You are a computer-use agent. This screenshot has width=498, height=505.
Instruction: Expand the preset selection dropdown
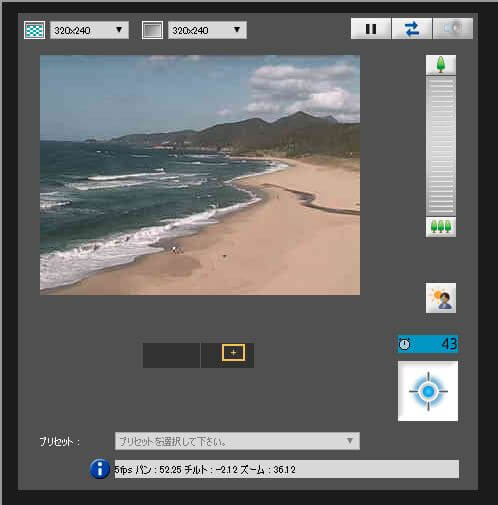click(x=237, y=441)
